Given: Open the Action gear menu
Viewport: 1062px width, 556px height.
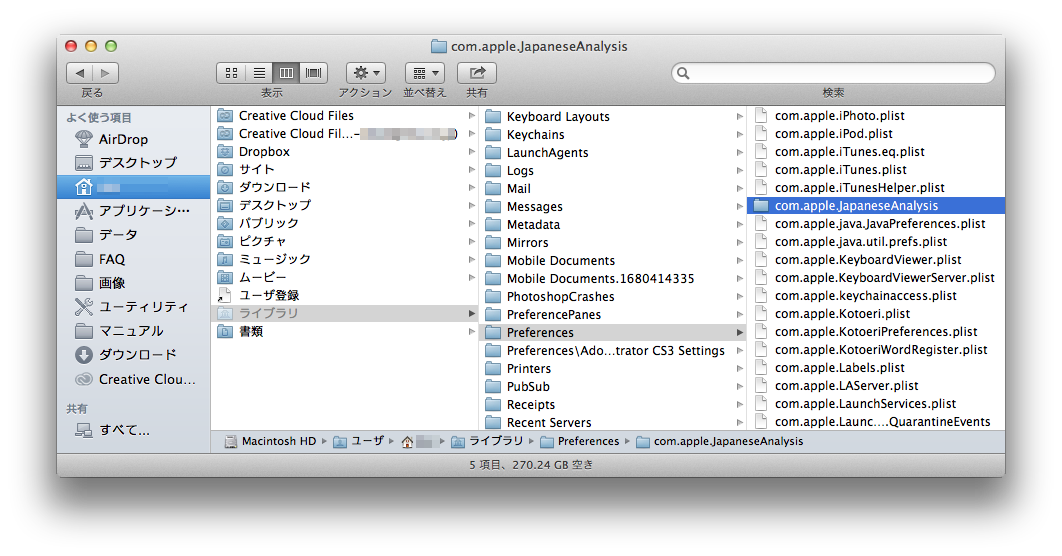Looking at the screenshot, I should 366,72.
